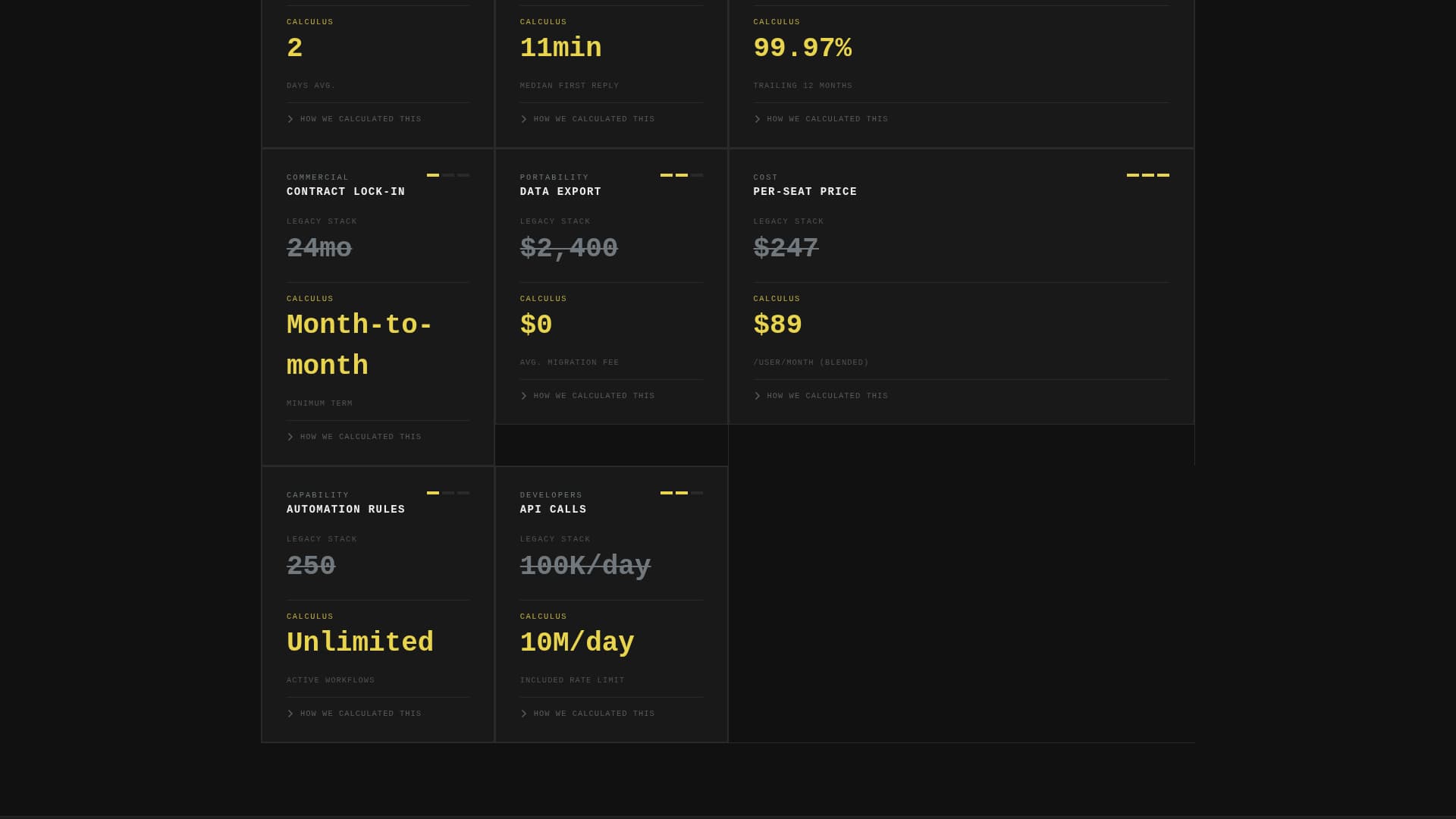1456x819 pixels.
Task: Select the "11min" value
Action: coord(561,49)
